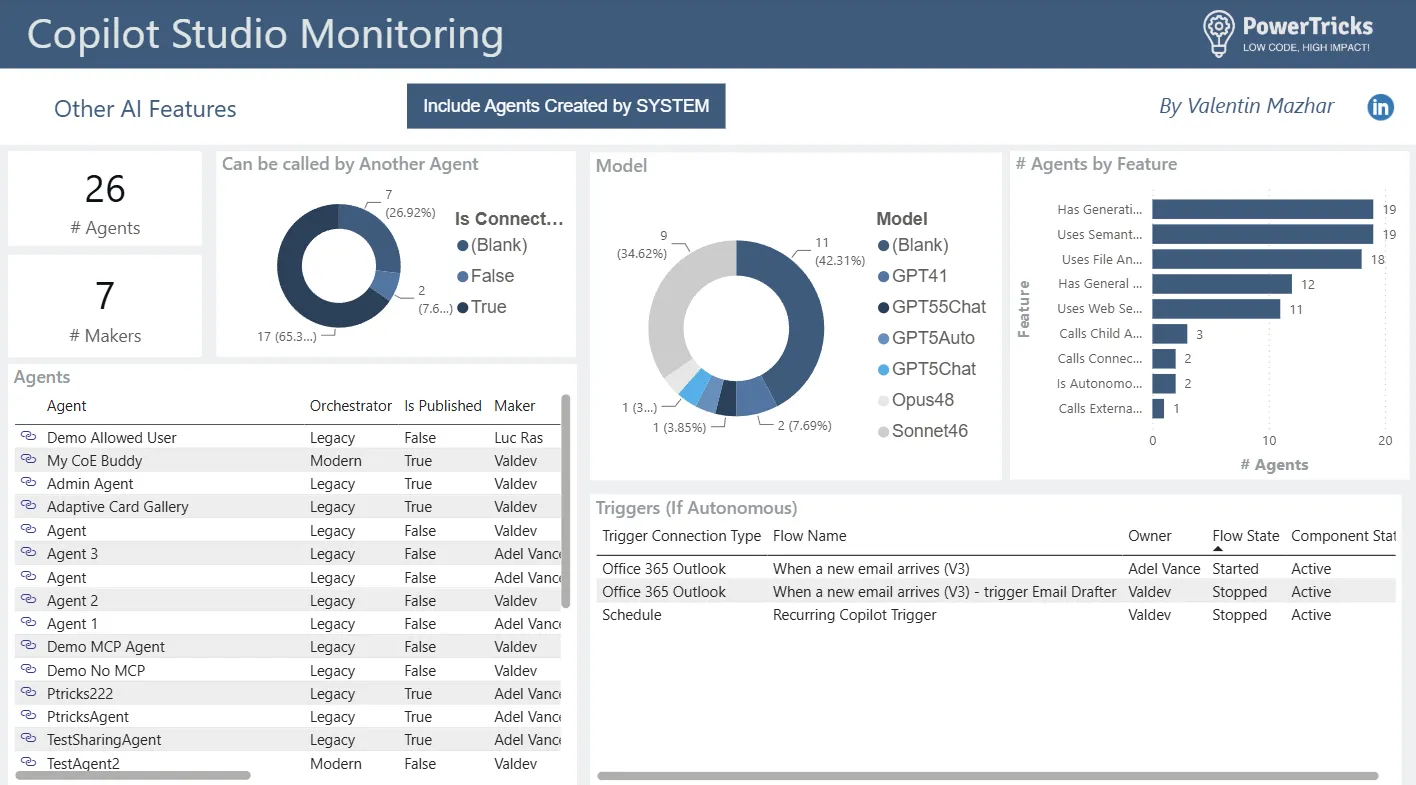
Task: Select (Blank) in Is Connect legend
Action: [x=491, y=245]
